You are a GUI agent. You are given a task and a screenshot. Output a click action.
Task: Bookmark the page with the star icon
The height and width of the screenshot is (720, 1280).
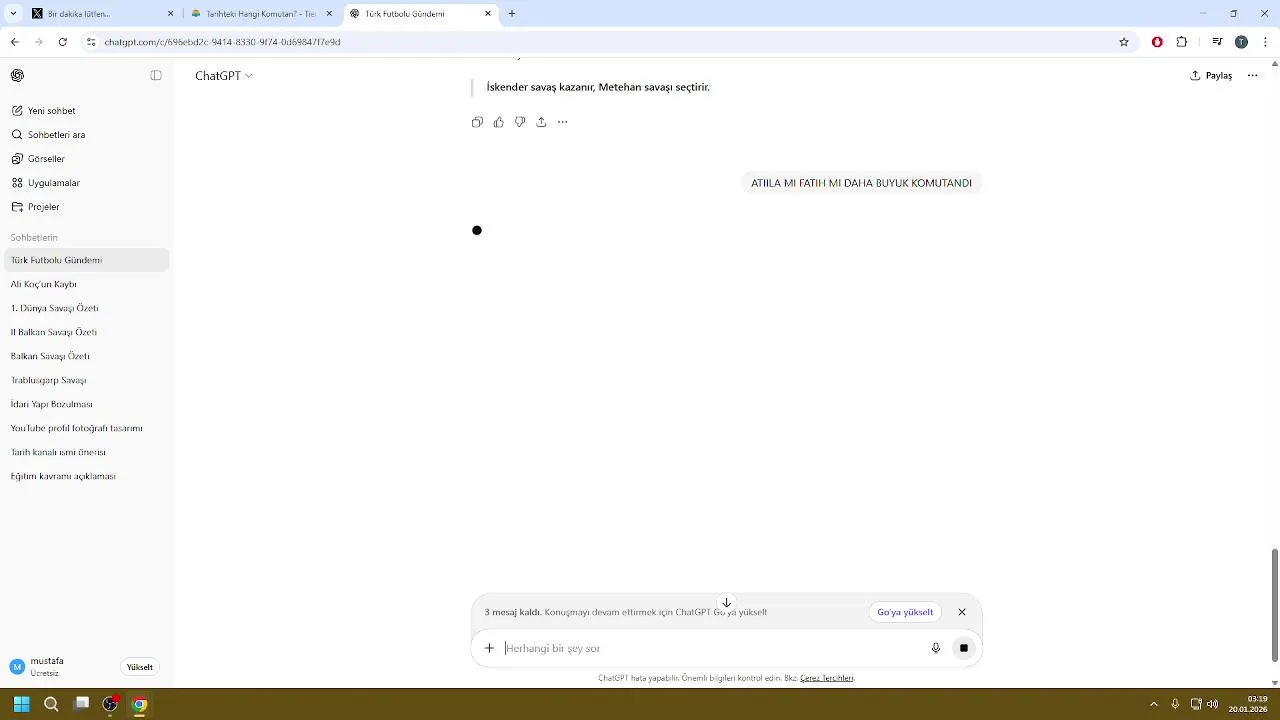point(1124,42)
